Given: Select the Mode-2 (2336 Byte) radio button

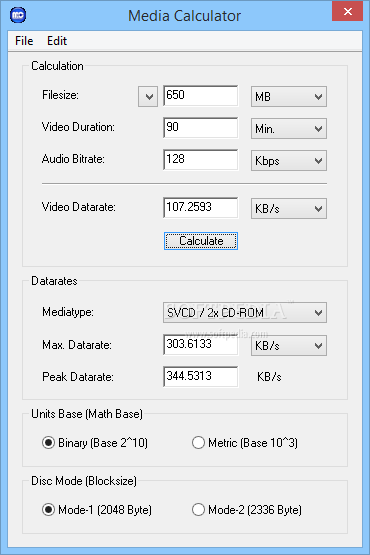Looking at the screenshot, I should pyautogui.click(x=247, y=510).
